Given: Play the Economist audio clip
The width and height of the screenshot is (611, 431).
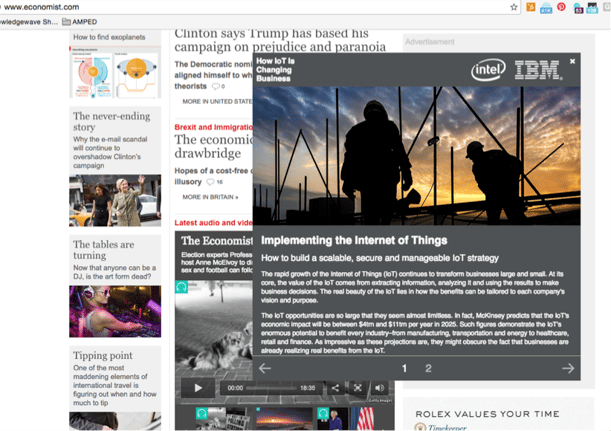Looking at the screenshot, I should pos(198,388).
